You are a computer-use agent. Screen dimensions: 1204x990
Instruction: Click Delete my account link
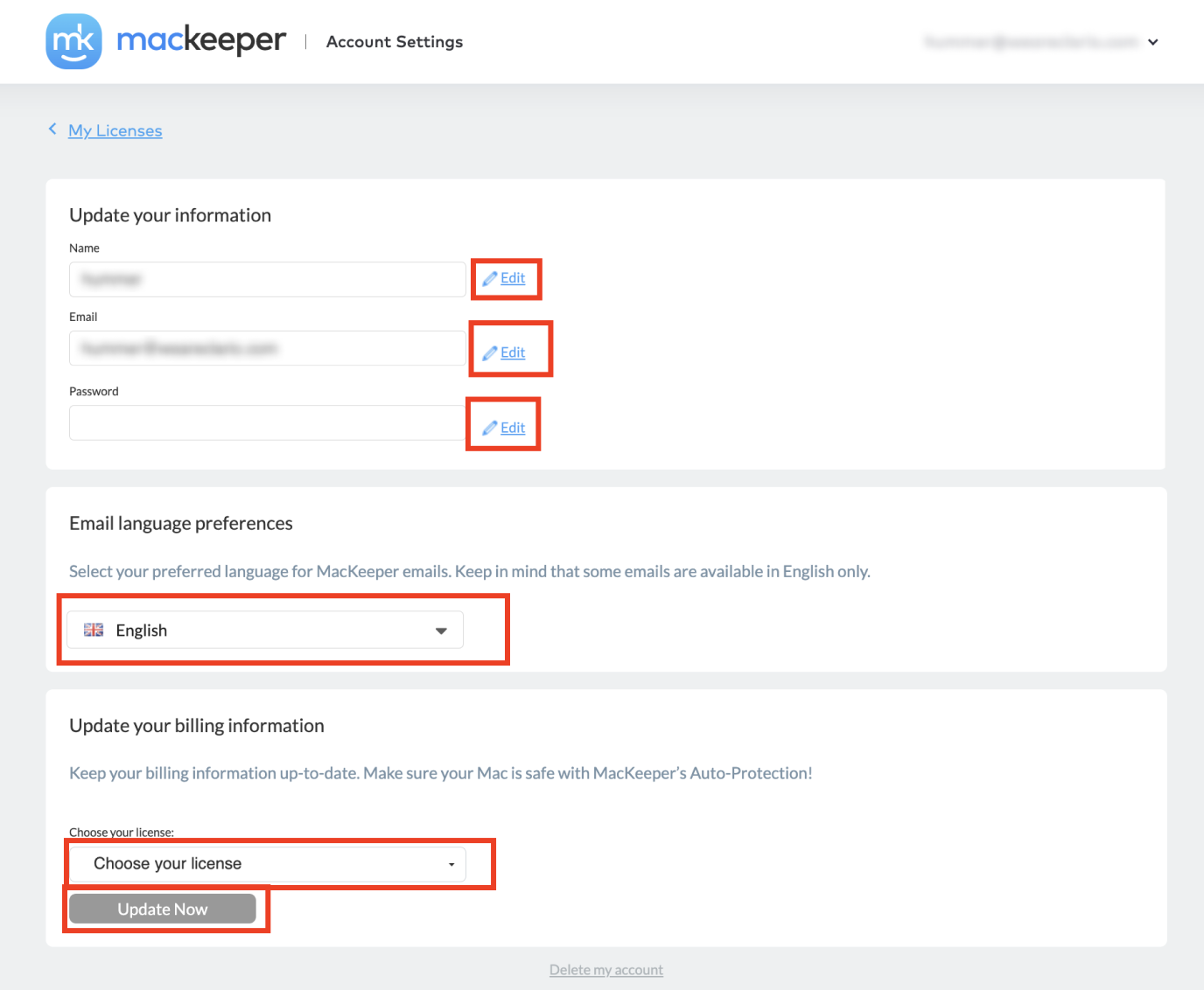(606, 970)
